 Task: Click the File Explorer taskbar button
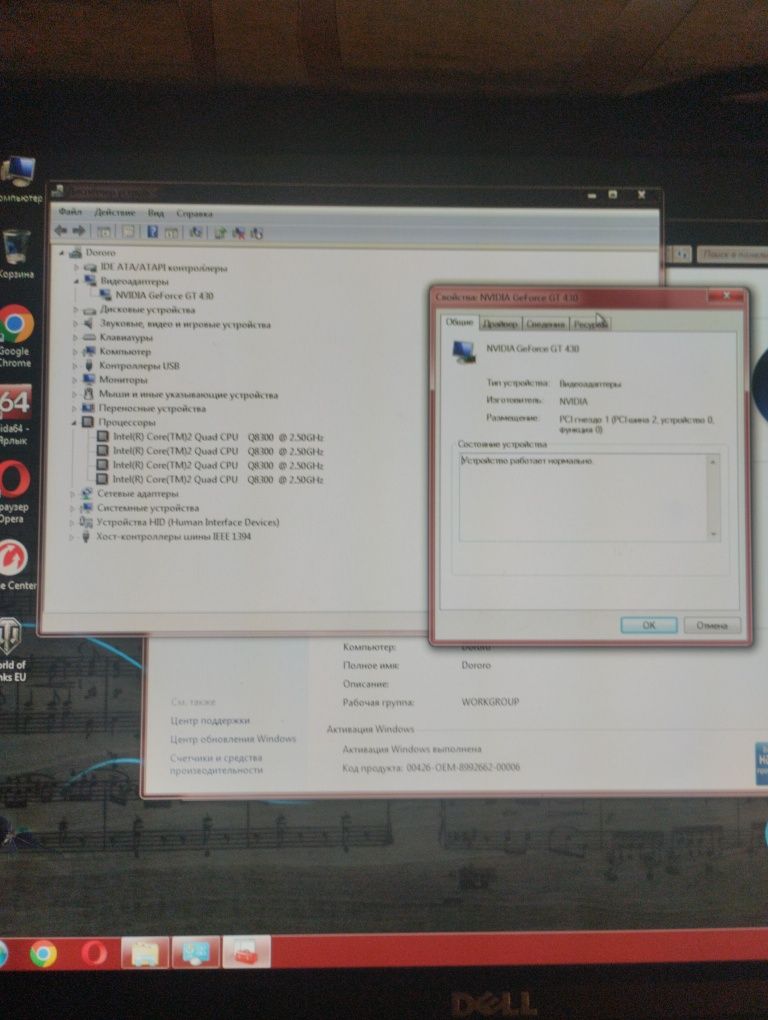point(145,953)
